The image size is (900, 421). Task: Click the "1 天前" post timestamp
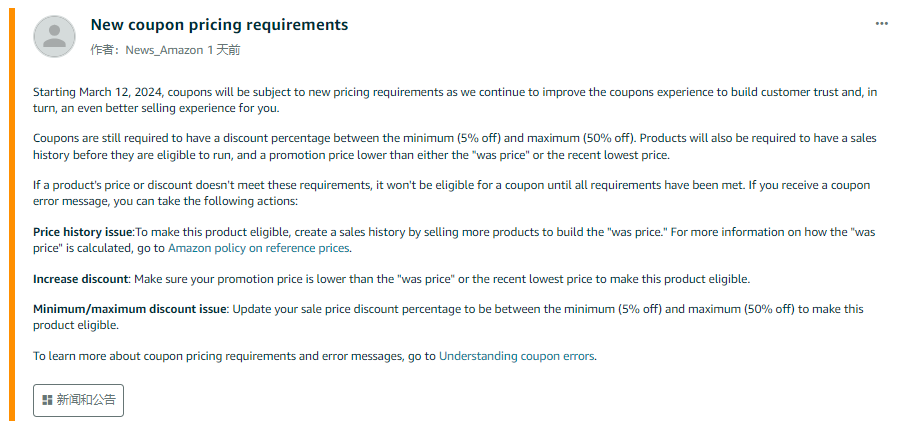tap(224, 49)
